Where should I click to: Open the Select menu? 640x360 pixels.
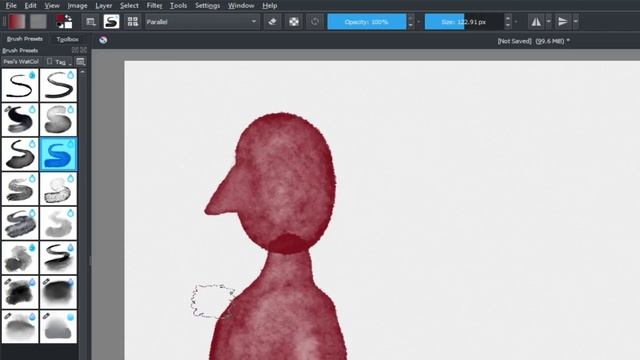point(129,5)
